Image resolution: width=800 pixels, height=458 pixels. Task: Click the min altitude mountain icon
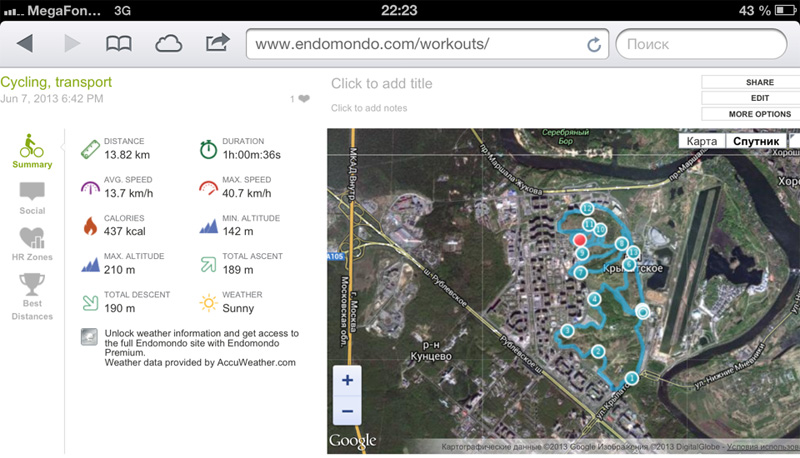pos(208,226)
